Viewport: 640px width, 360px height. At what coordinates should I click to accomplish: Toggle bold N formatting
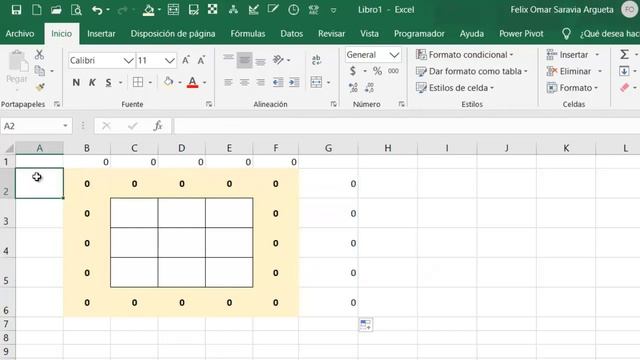point(76,82)
